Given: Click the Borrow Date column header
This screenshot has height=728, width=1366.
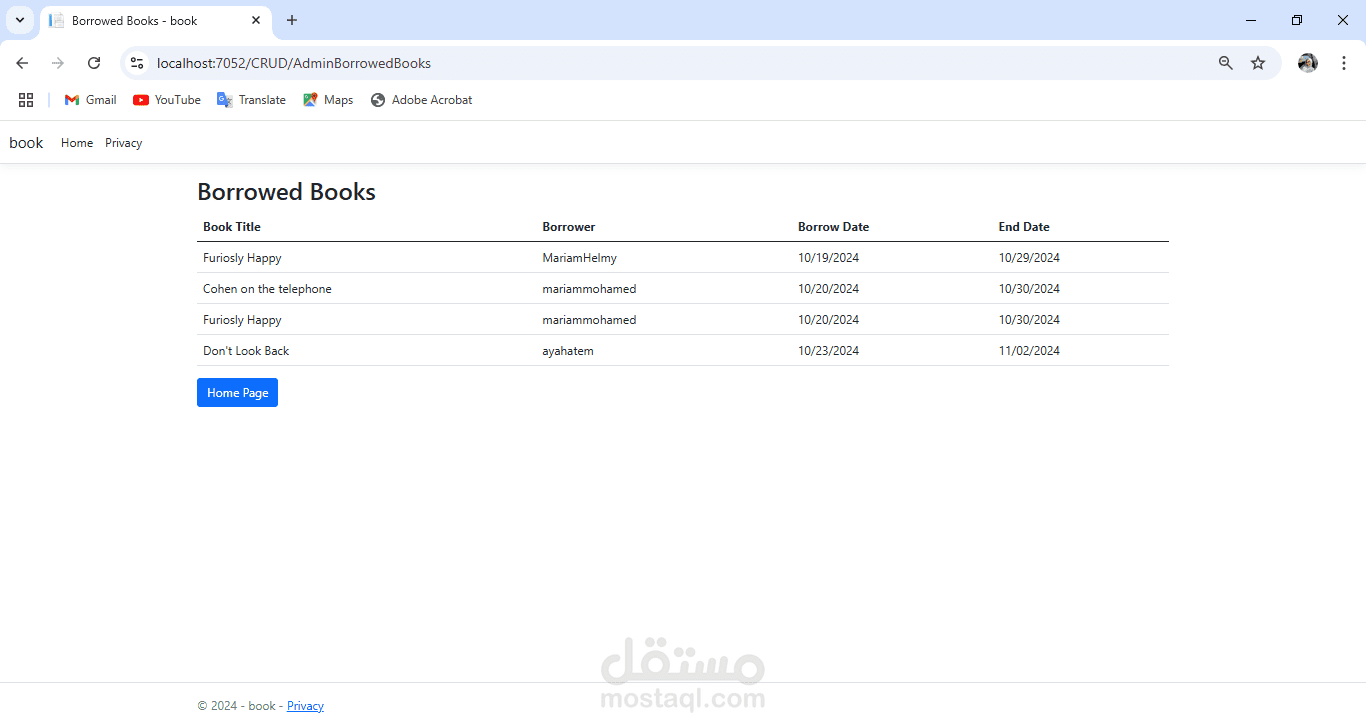Looking at the screenshot, I should point(833,227).
